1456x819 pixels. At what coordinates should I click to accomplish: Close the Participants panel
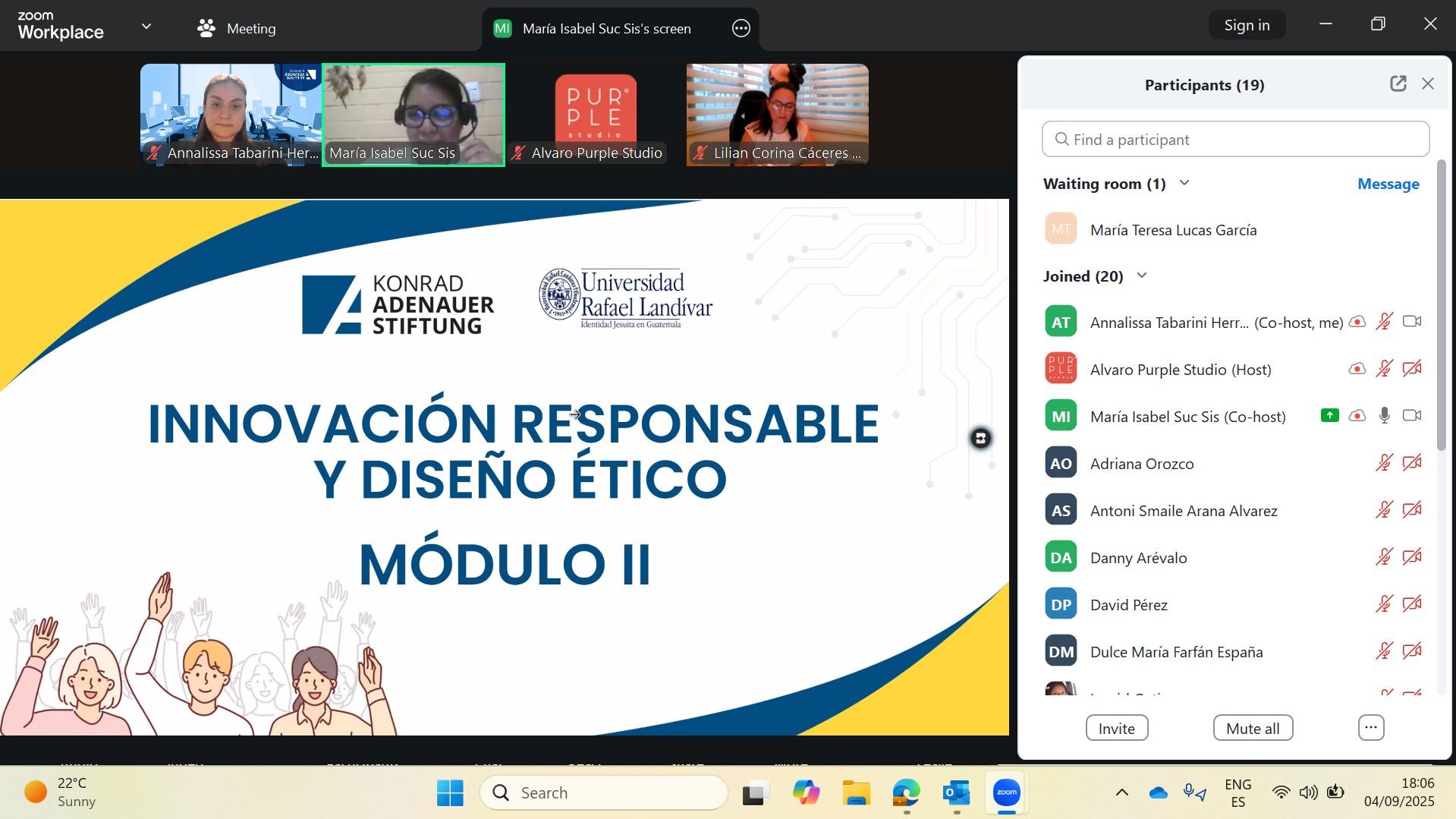click(x=1428, y=84)
